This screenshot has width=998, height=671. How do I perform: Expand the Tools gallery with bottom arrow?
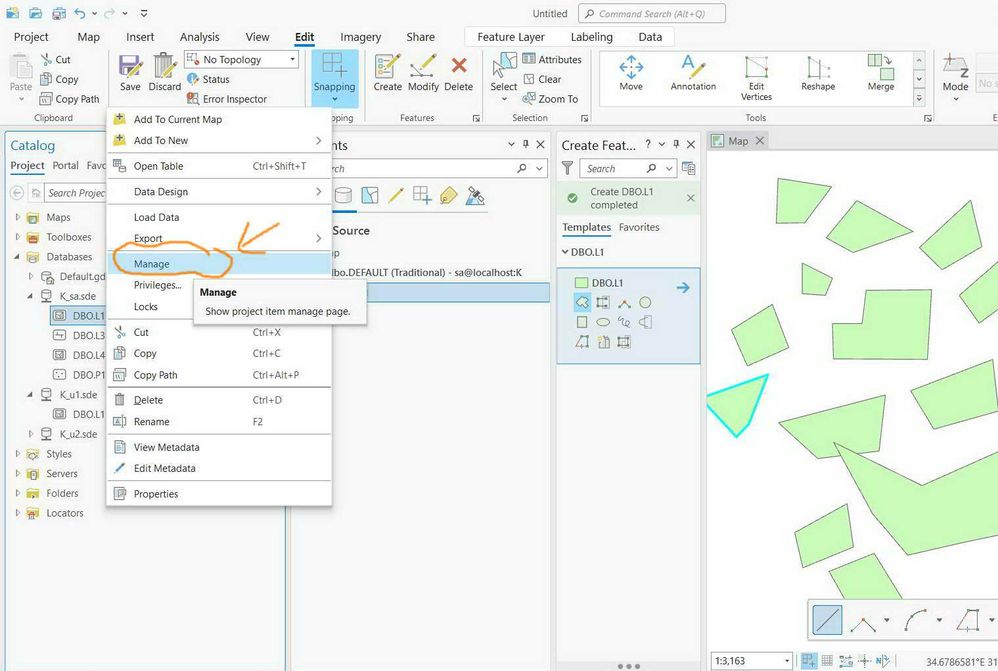point(919,98)
